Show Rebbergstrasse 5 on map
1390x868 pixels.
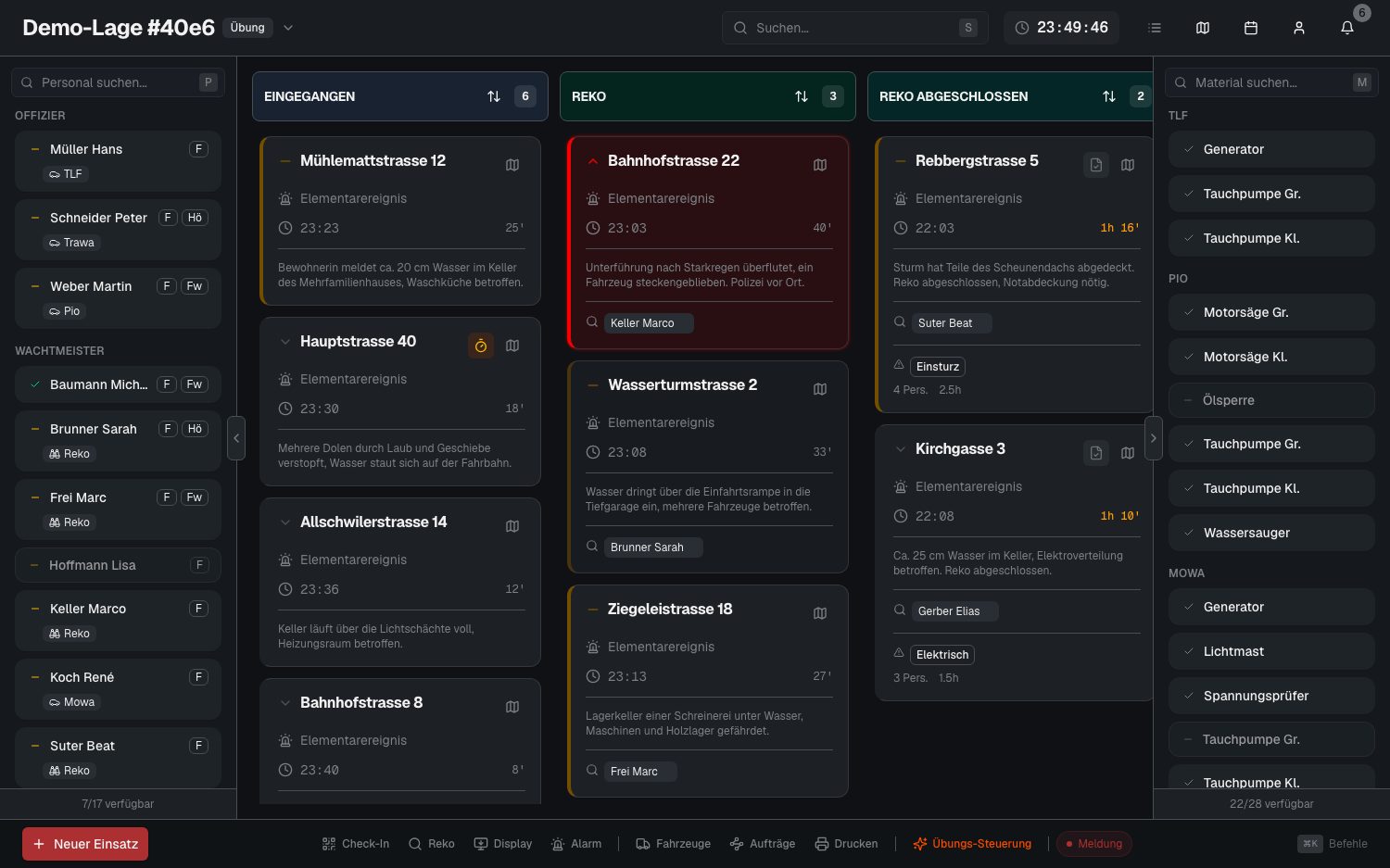[x=1128, y=165]
